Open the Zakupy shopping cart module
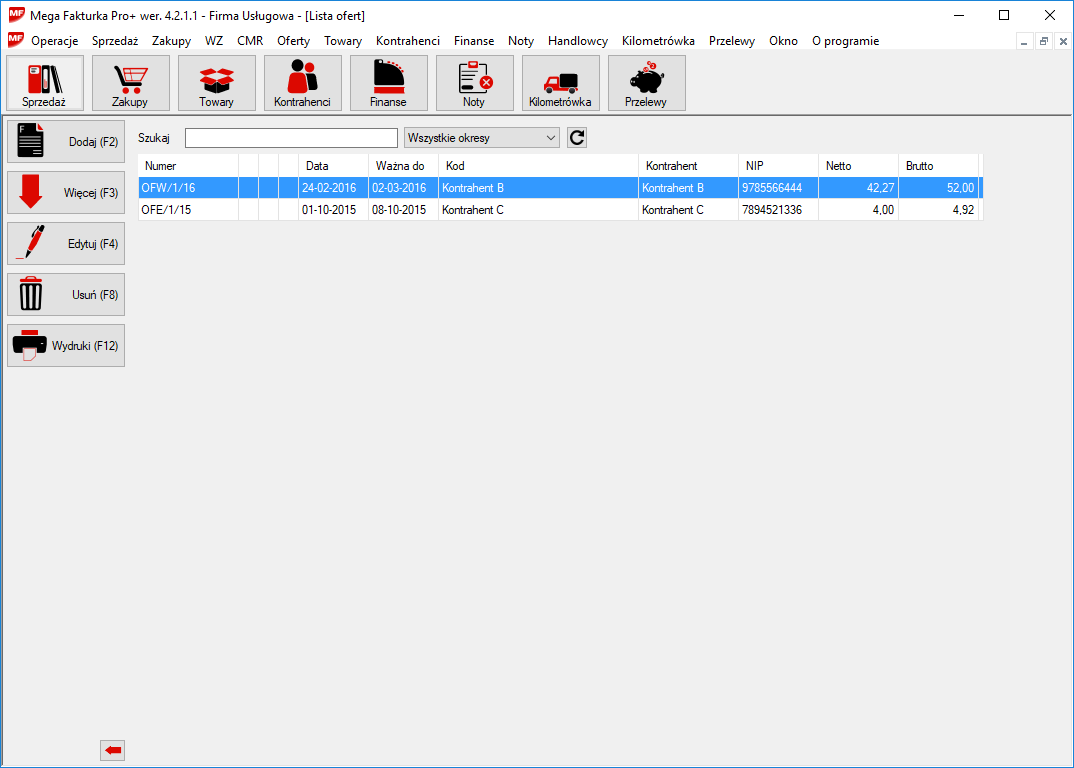1074x768 pixels. click(131, 83)
